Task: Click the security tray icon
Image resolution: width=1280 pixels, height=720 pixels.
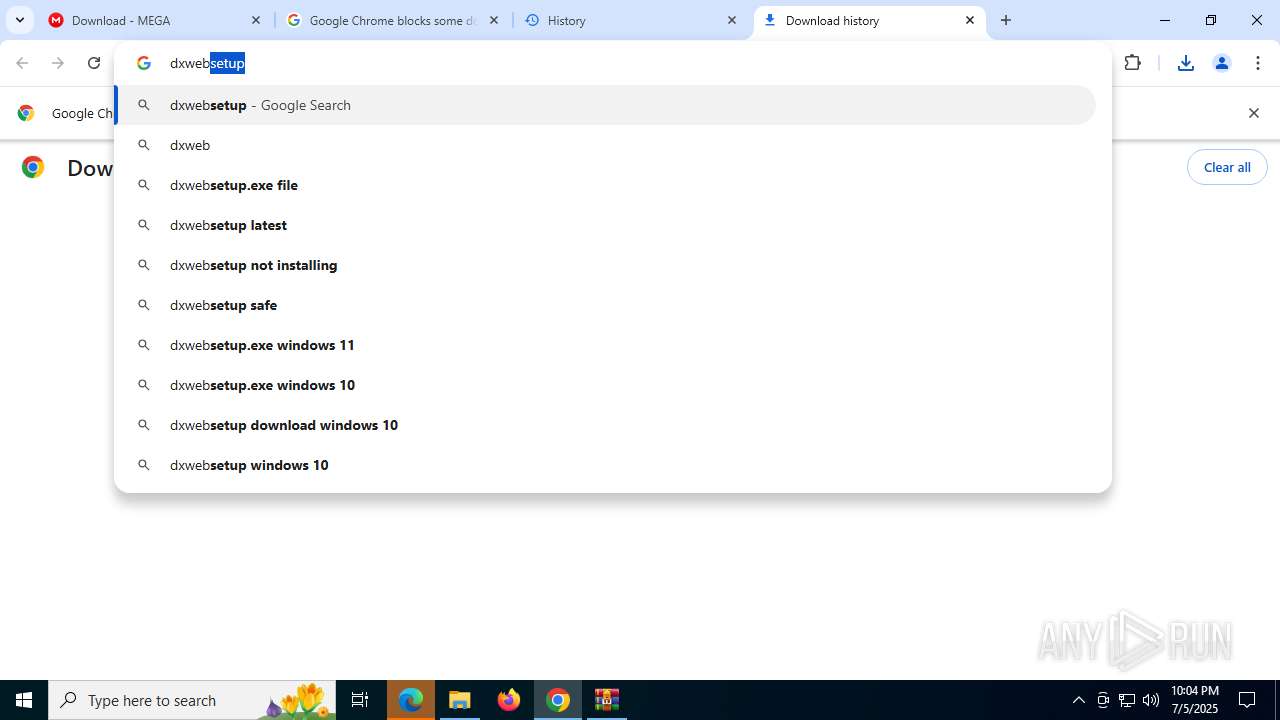Action: [x=1103, y=700]
